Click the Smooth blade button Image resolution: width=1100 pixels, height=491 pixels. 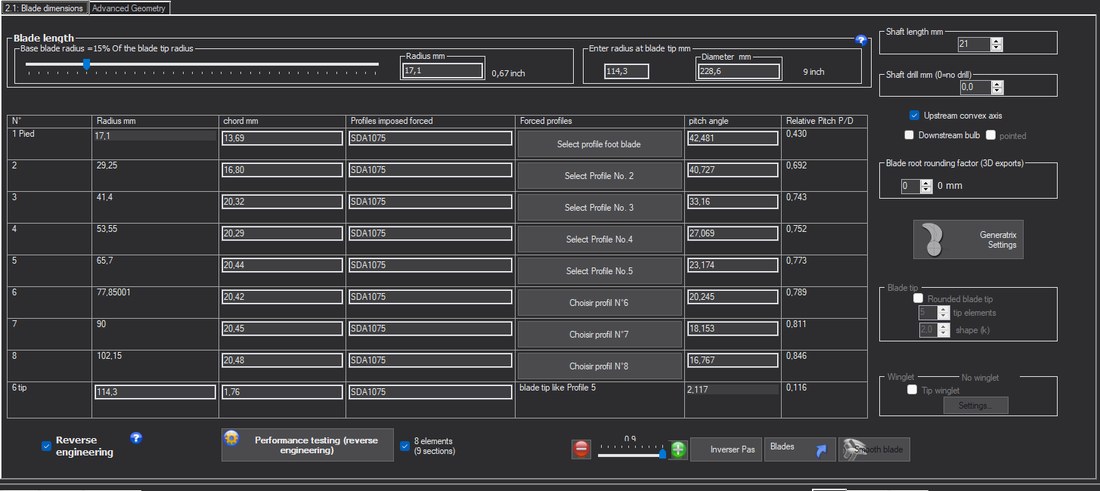pos(874,449)
